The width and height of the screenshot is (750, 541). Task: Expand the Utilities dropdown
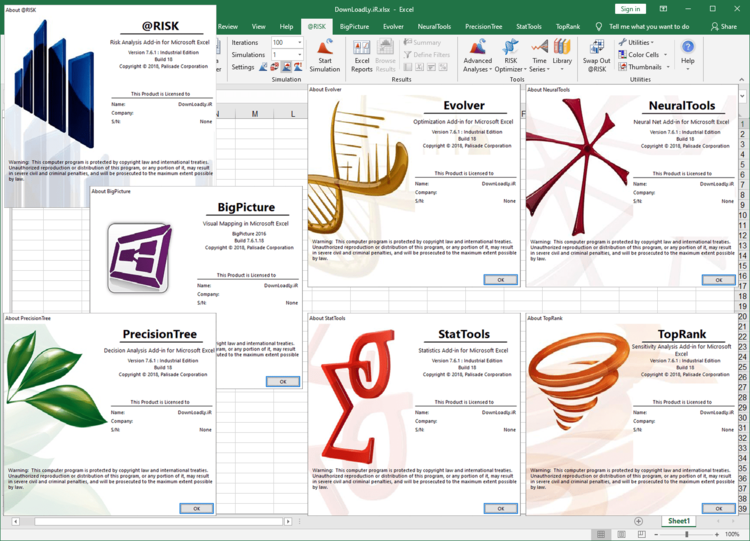(652, 43)
